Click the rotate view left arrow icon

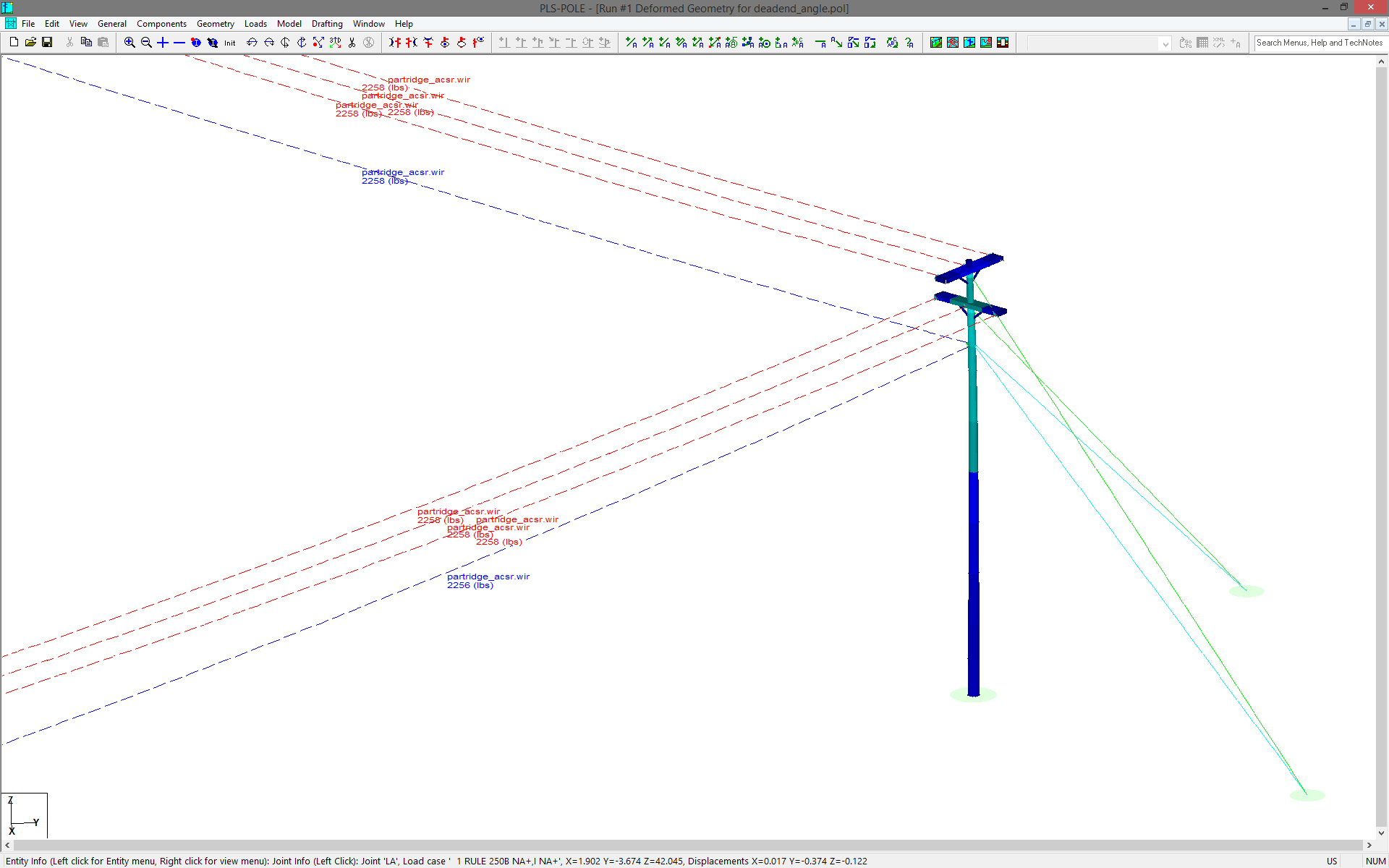pos(252,43)
